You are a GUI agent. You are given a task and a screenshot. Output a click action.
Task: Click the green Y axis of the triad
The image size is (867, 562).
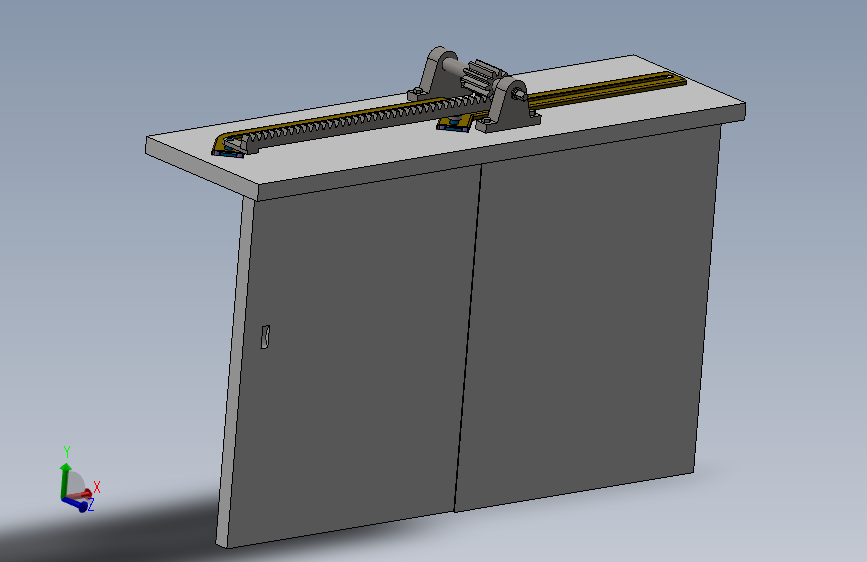coord(66,480)
